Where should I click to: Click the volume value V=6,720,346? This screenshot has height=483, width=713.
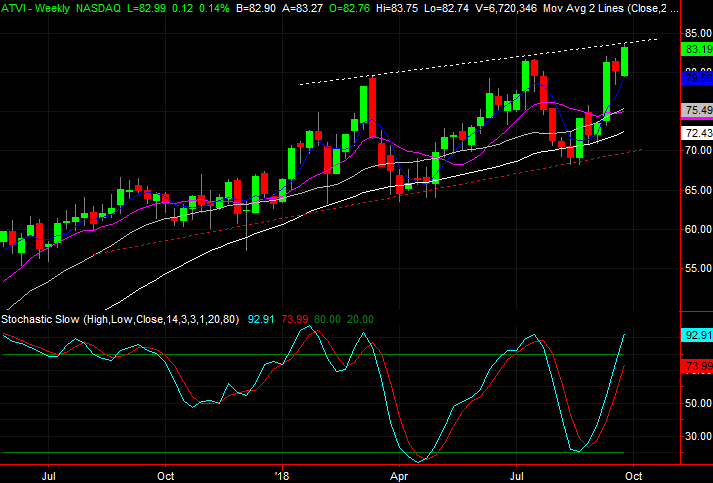pos(506,8)
